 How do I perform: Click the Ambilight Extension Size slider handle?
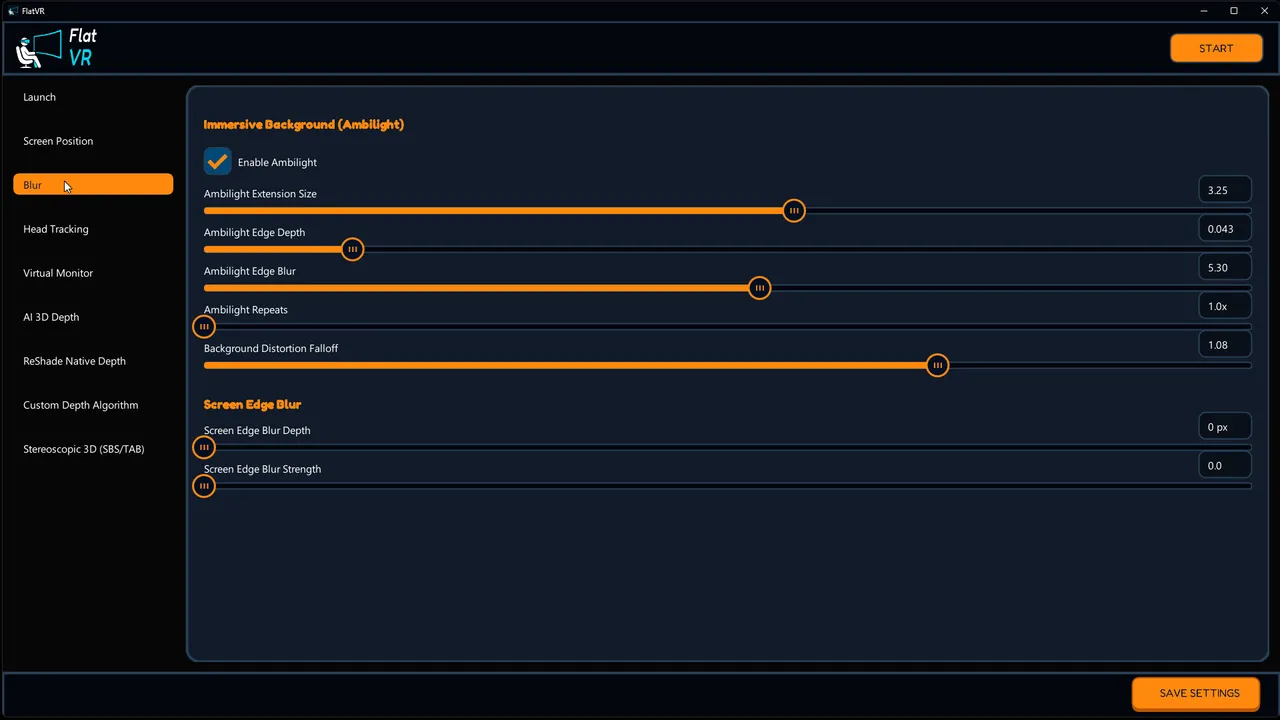[794, 211]
